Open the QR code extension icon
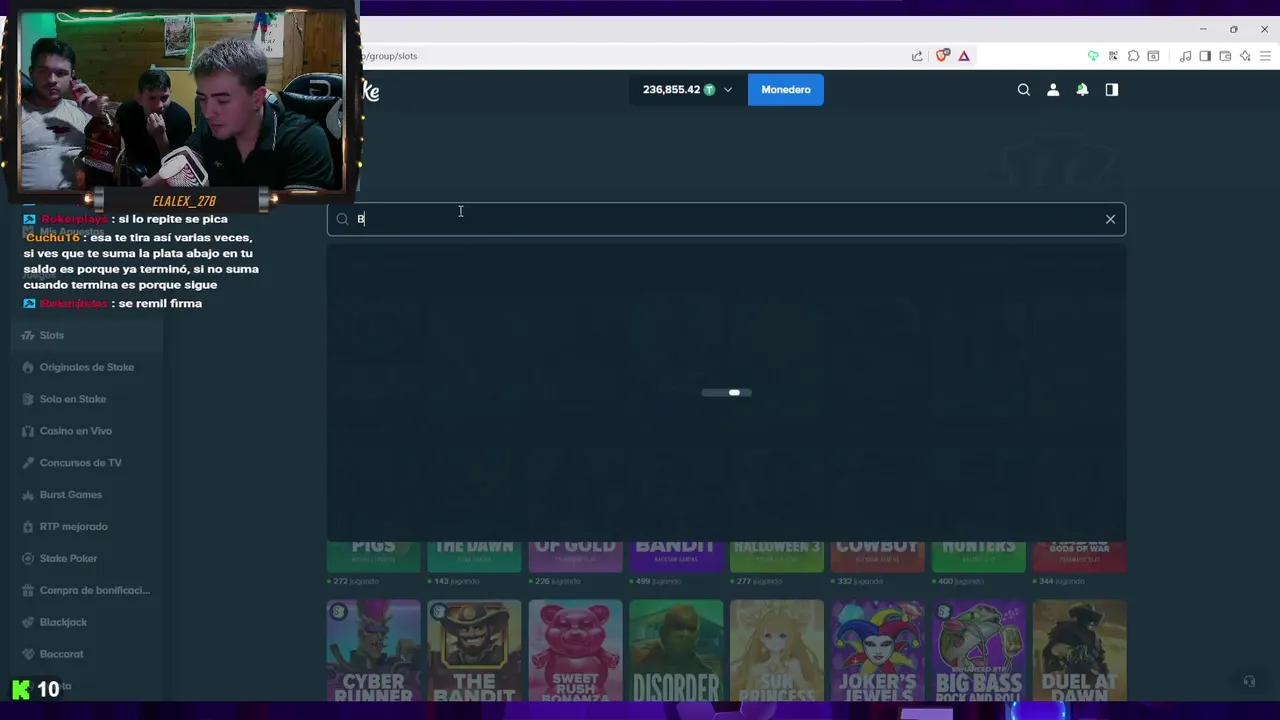The height and width of the screenshot is (720, 1280). tap(1113, 56)
